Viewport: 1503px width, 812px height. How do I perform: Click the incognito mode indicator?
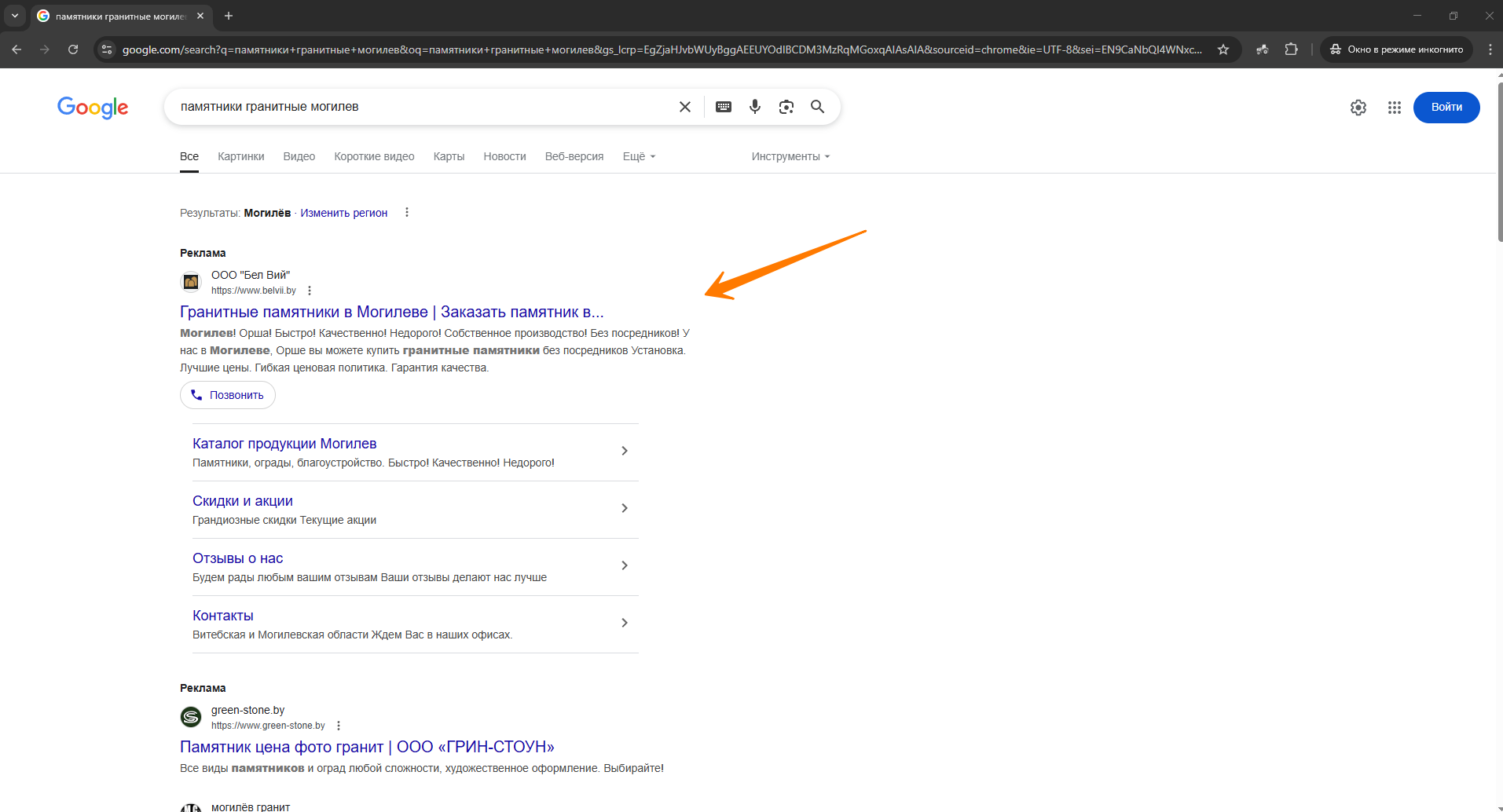pos(1397,49)
